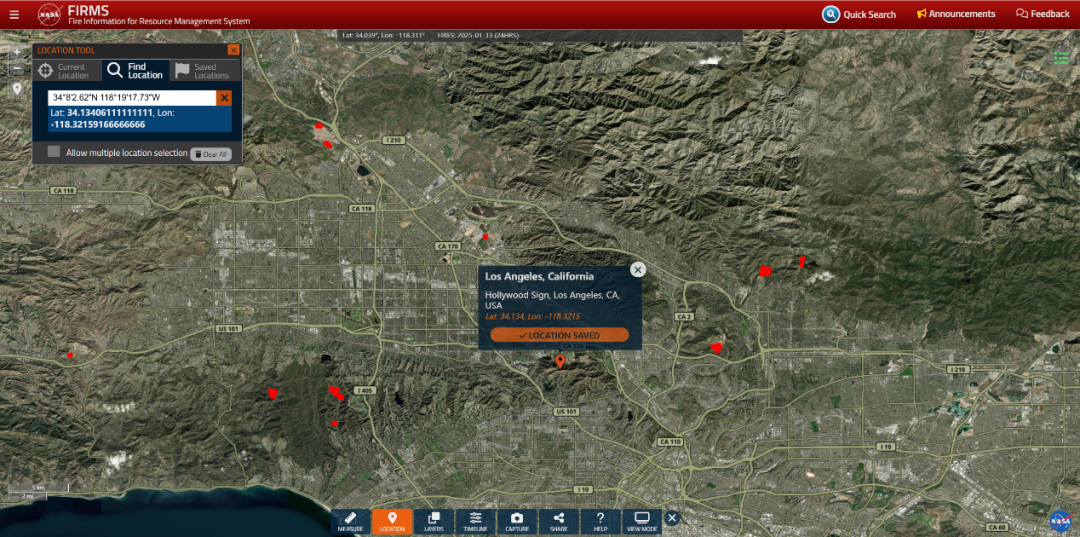Click the coordinates search input field
1080x537 pixels.
tap(132, 98)
